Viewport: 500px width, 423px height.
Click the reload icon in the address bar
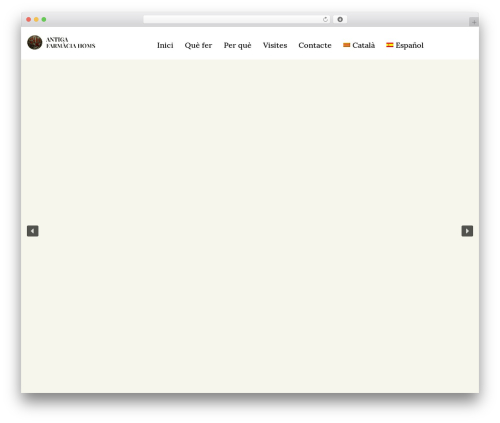click(x=325, y=20)
